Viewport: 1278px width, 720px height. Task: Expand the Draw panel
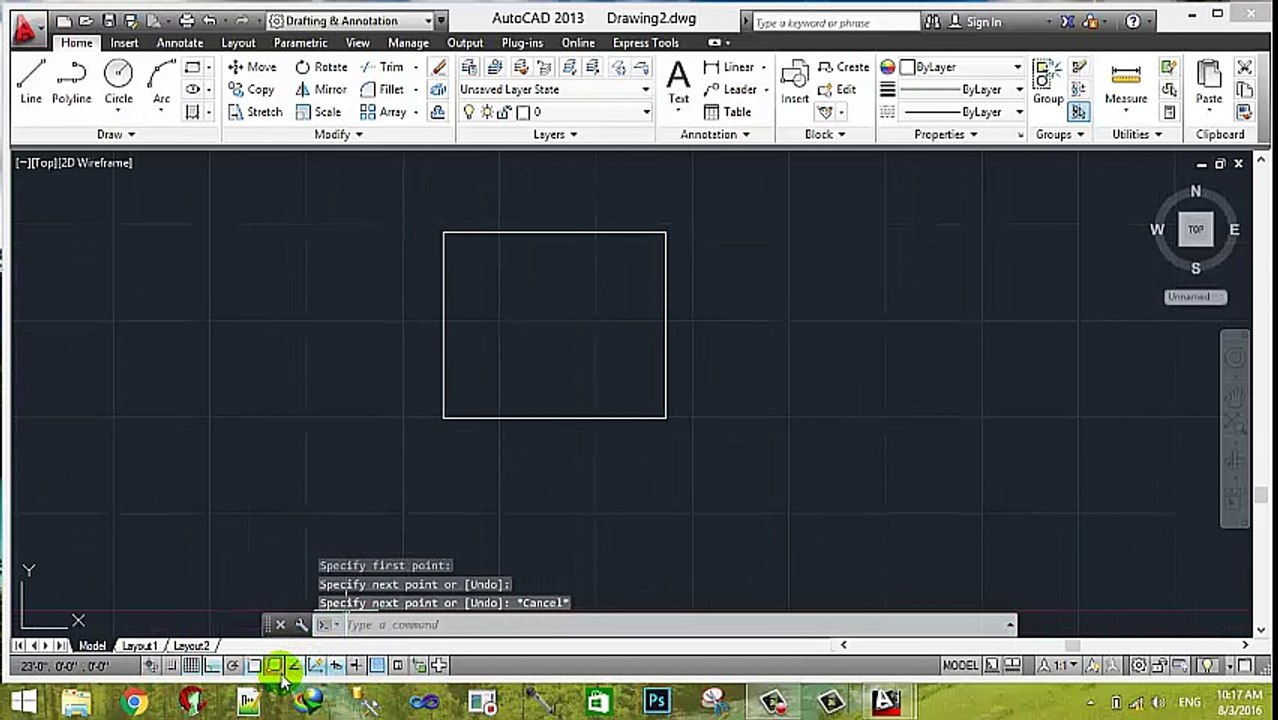click(116, 135)
